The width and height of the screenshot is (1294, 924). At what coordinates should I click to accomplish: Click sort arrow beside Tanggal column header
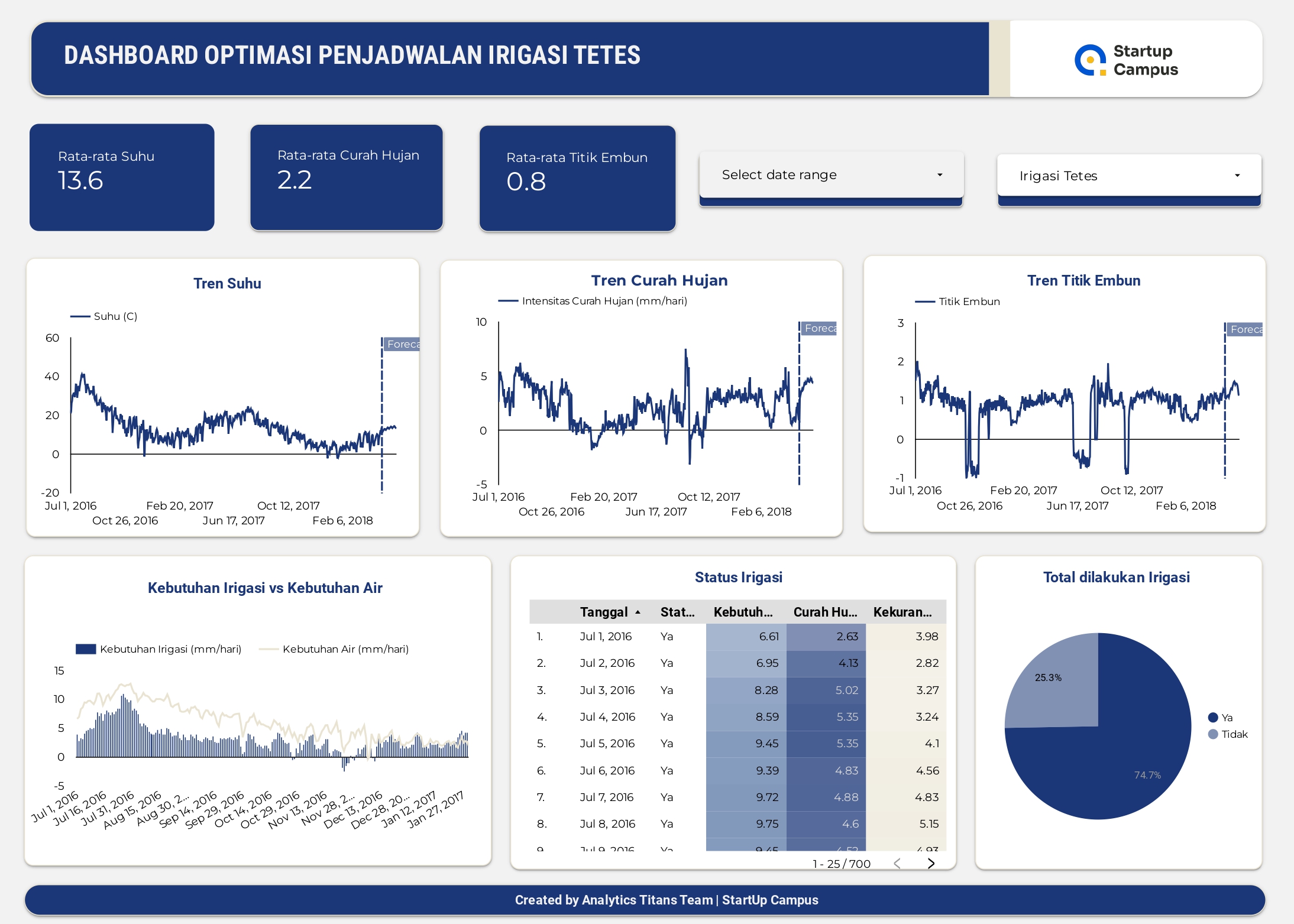[x=638, y=612]
